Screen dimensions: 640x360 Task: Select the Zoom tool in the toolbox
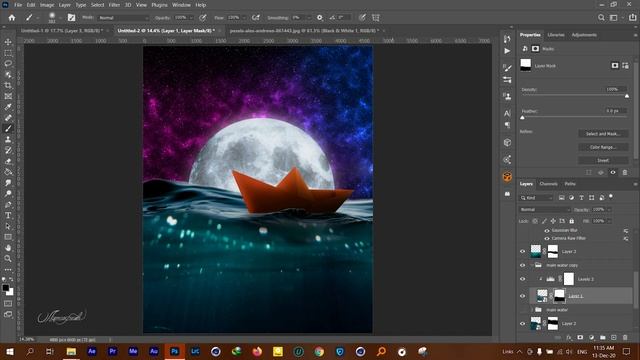pos(8,258)
